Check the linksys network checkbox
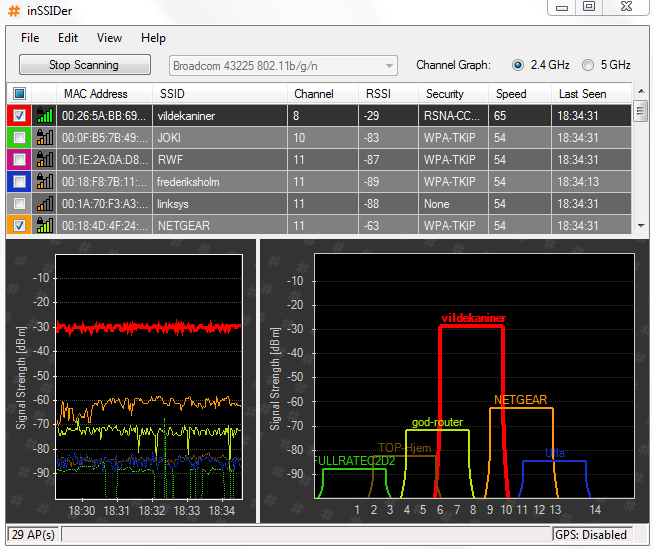Viewport: 653px width, 549px height. point(19,204)
